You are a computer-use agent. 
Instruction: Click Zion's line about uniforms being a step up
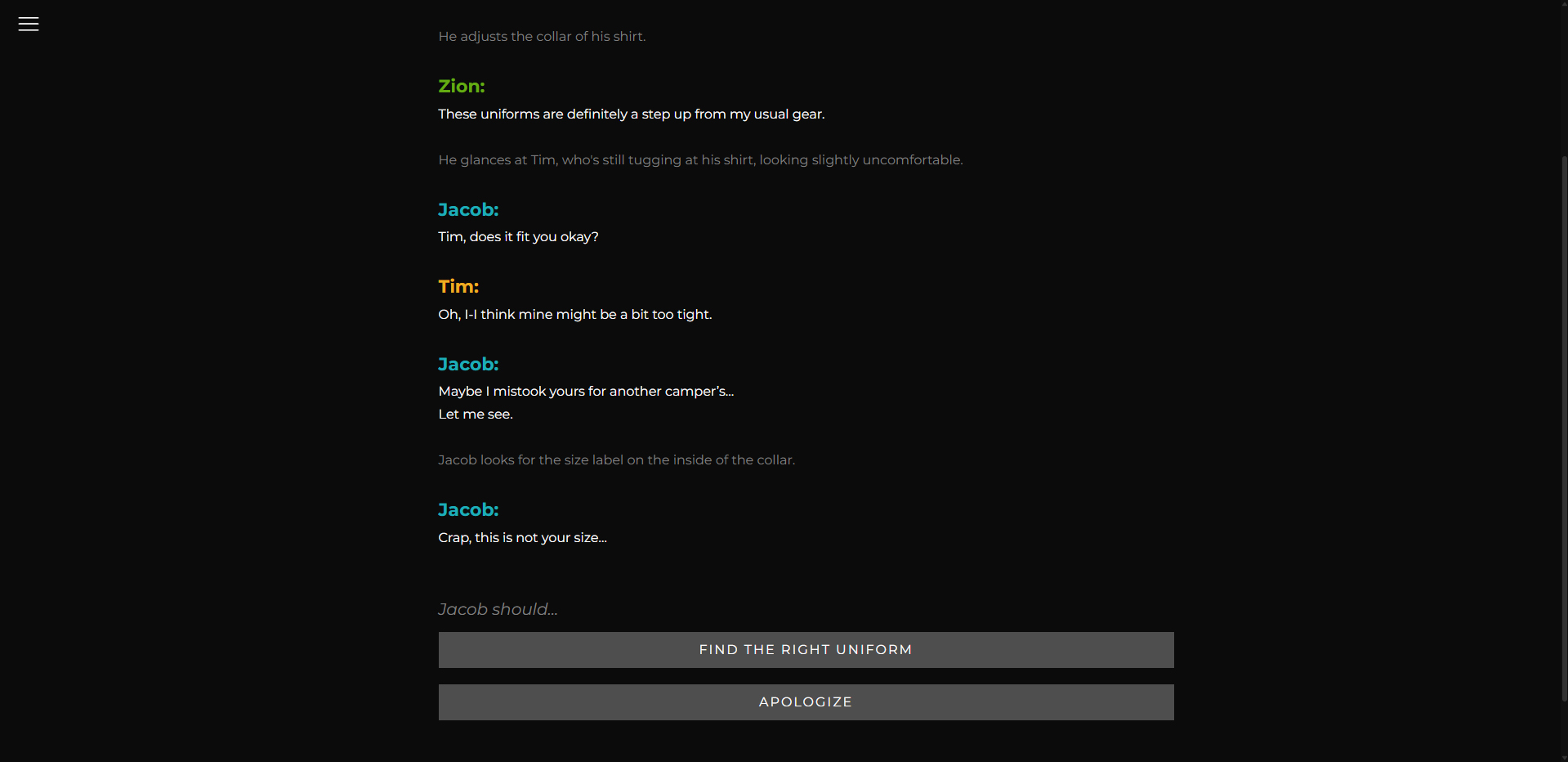pyautogui.click(x=632, y=114)
